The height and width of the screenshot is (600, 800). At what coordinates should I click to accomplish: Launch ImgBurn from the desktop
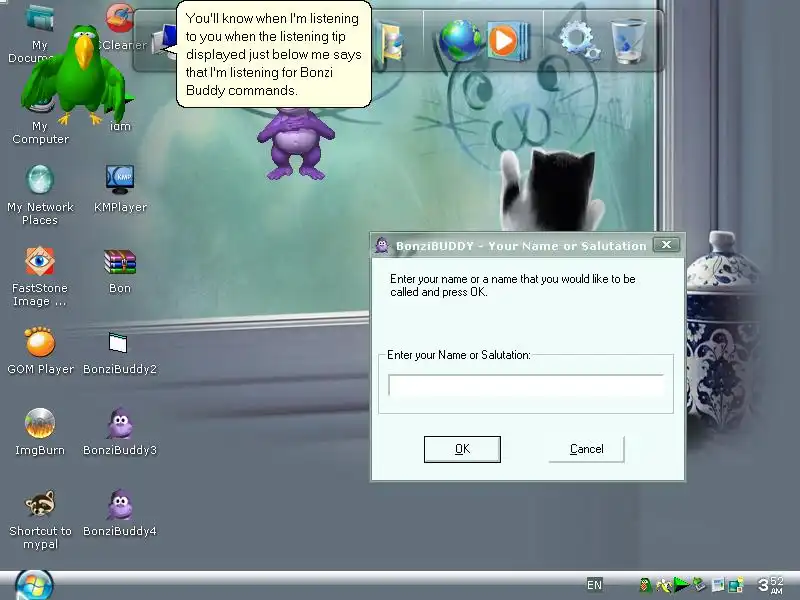[x=40, y=432]
